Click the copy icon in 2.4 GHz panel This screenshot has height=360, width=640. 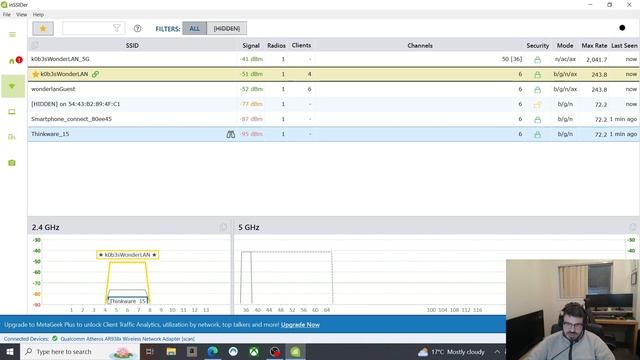223,227
